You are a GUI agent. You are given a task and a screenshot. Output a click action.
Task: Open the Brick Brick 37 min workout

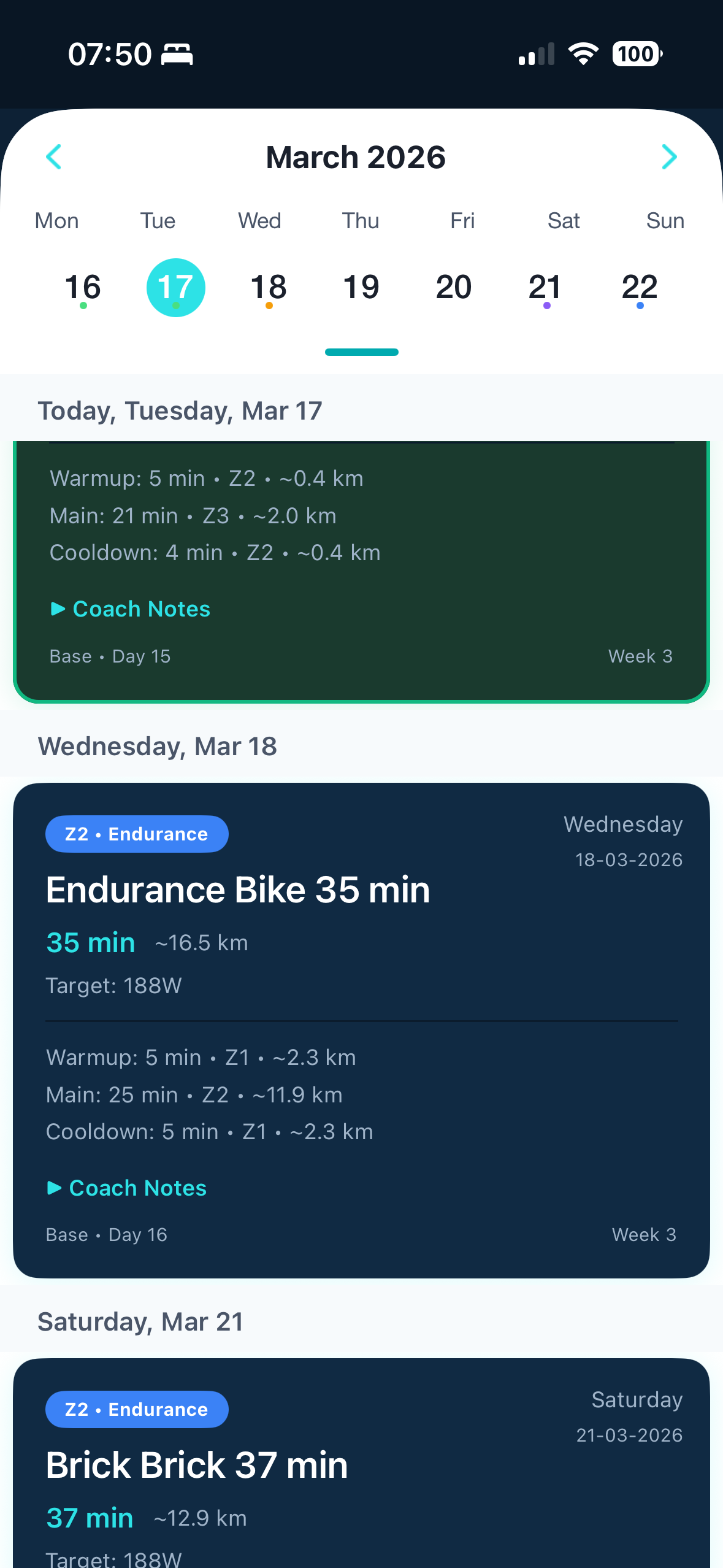197,1466
